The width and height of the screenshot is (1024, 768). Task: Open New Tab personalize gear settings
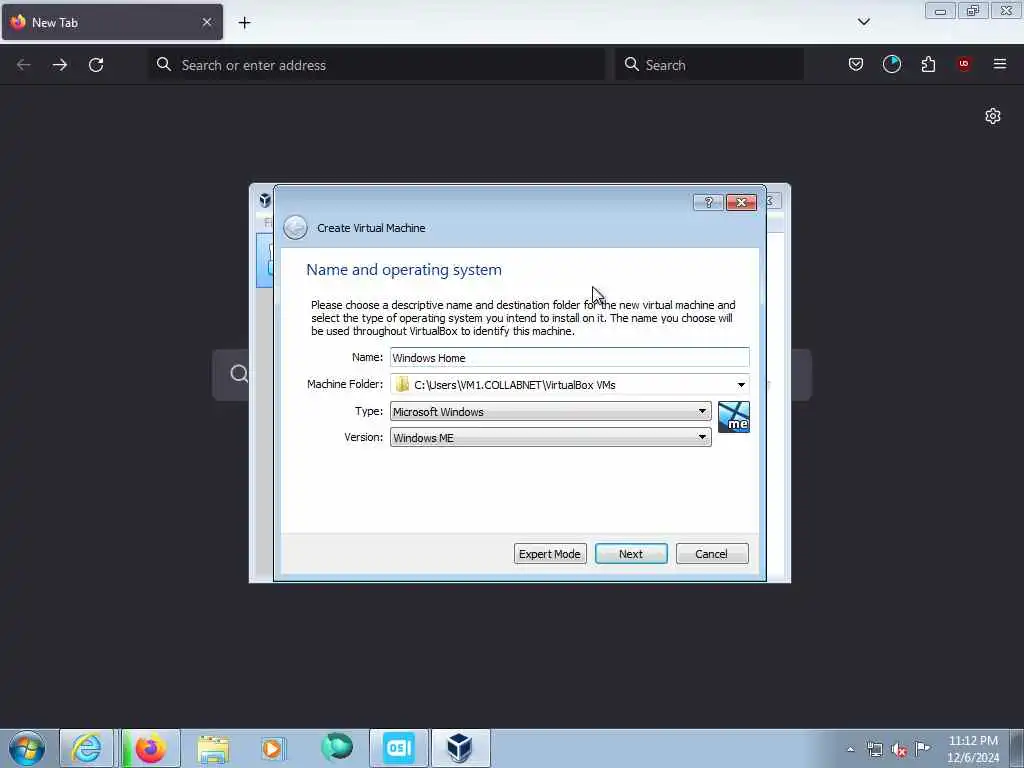pos(993,116)
